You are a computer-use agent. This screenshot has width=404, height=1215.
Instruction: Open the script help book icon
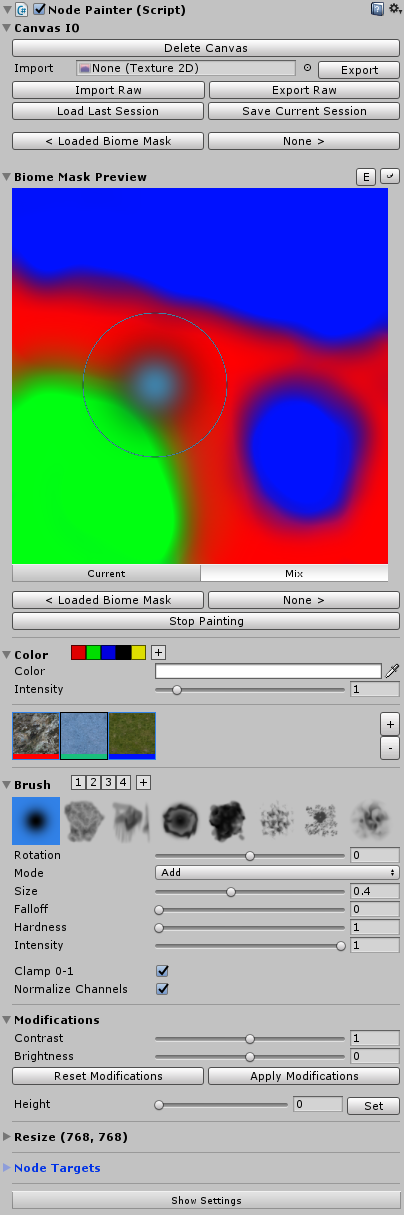377,9
